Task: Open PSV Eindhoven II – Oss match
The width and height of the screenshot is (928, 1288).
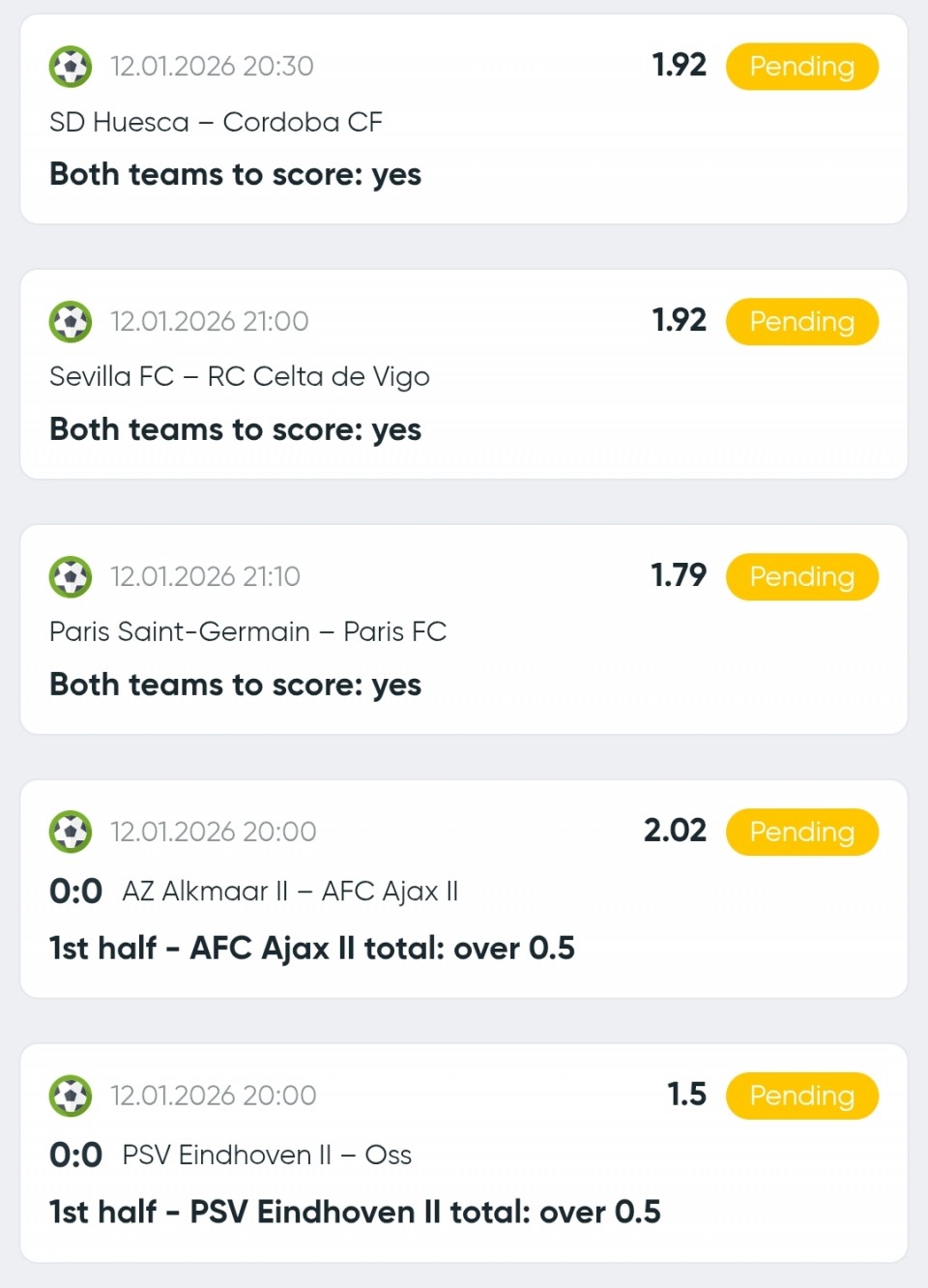Action: (267, 1155)
